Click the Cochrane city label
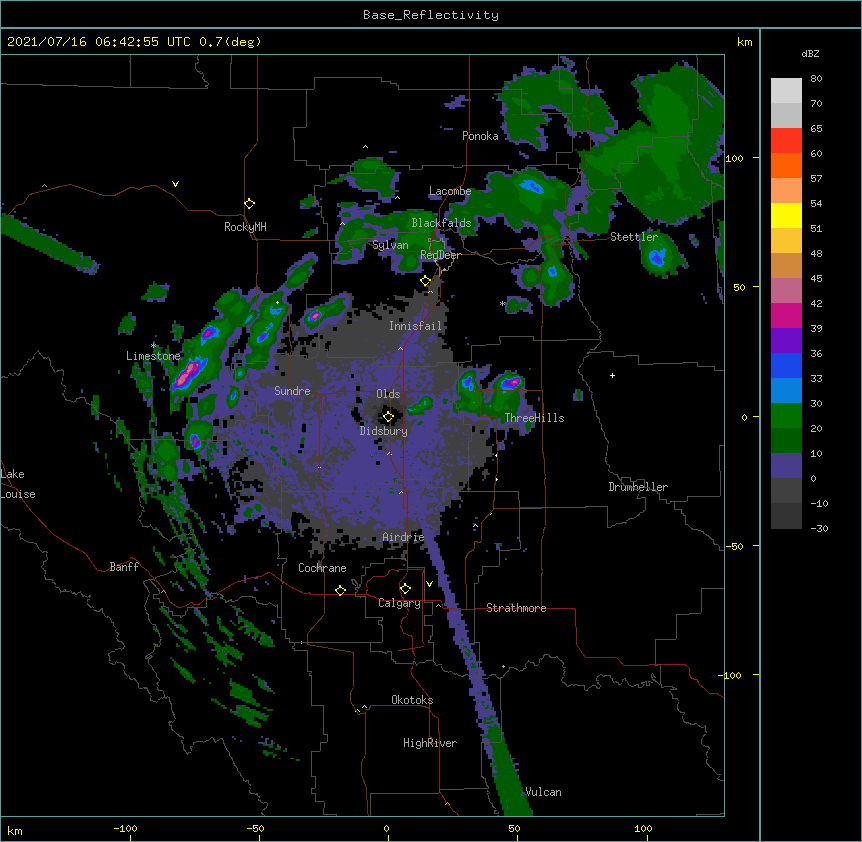 point(322,568)
